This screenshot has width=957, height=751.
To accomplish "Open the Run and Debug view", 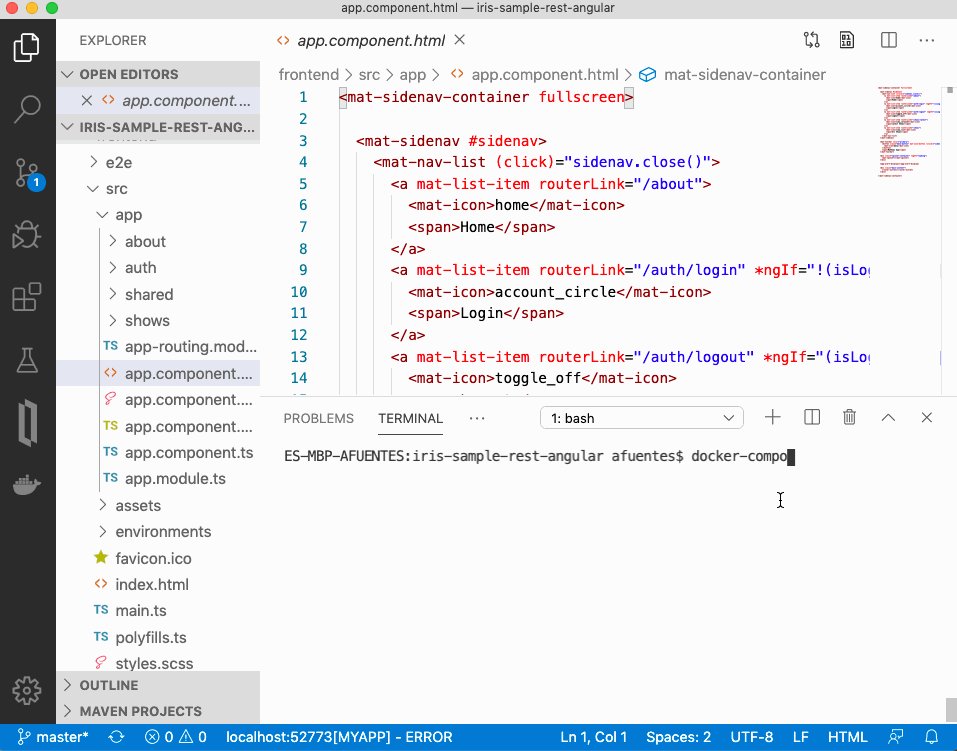I will click(x=27, y=235).
